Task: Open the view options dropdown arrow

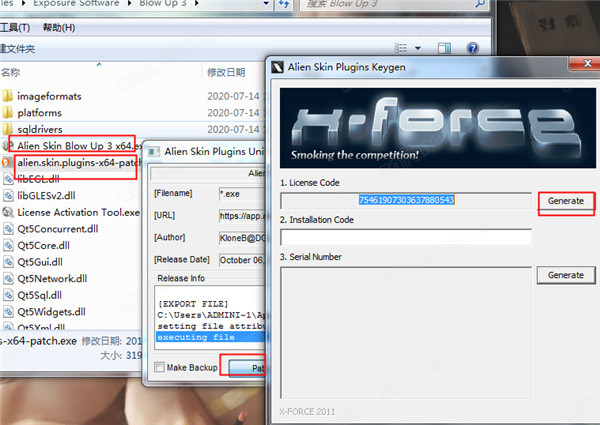Action: [418, 48]
